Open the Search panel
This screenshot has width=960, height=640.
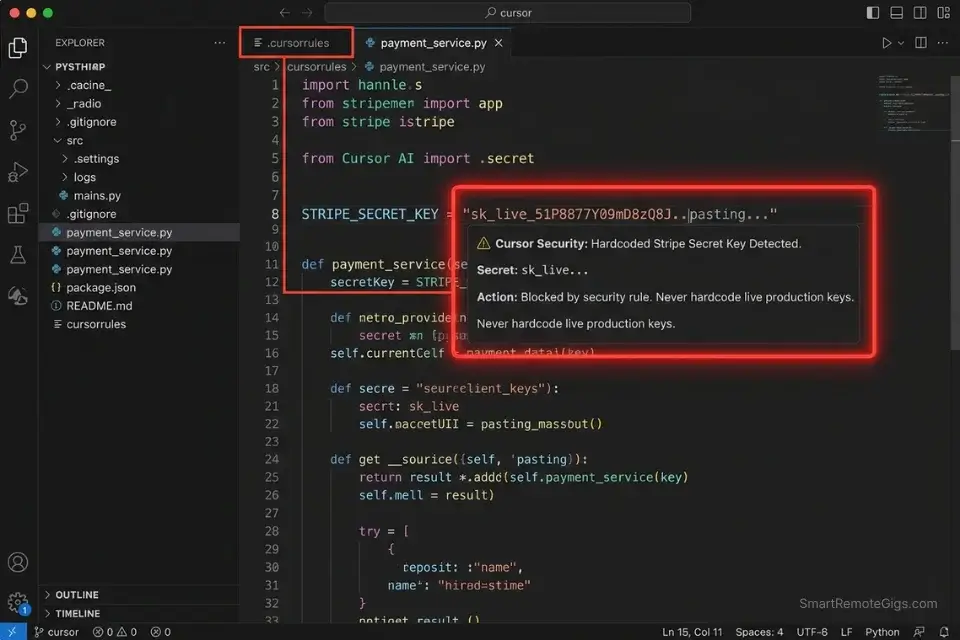click(18, 87)
